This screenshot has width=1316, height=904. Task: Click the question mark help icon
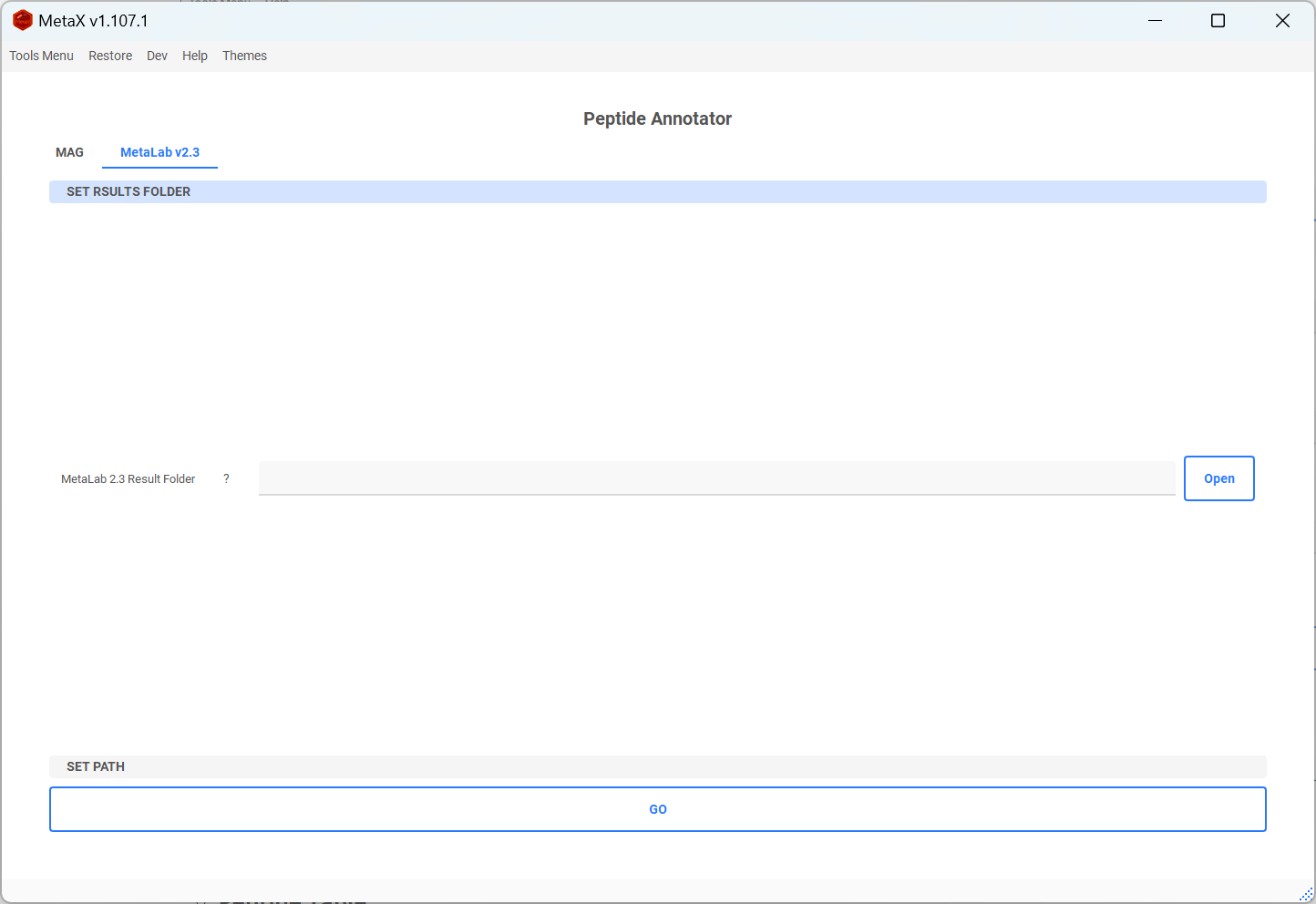pyautogui.click(x=226, y=478)
